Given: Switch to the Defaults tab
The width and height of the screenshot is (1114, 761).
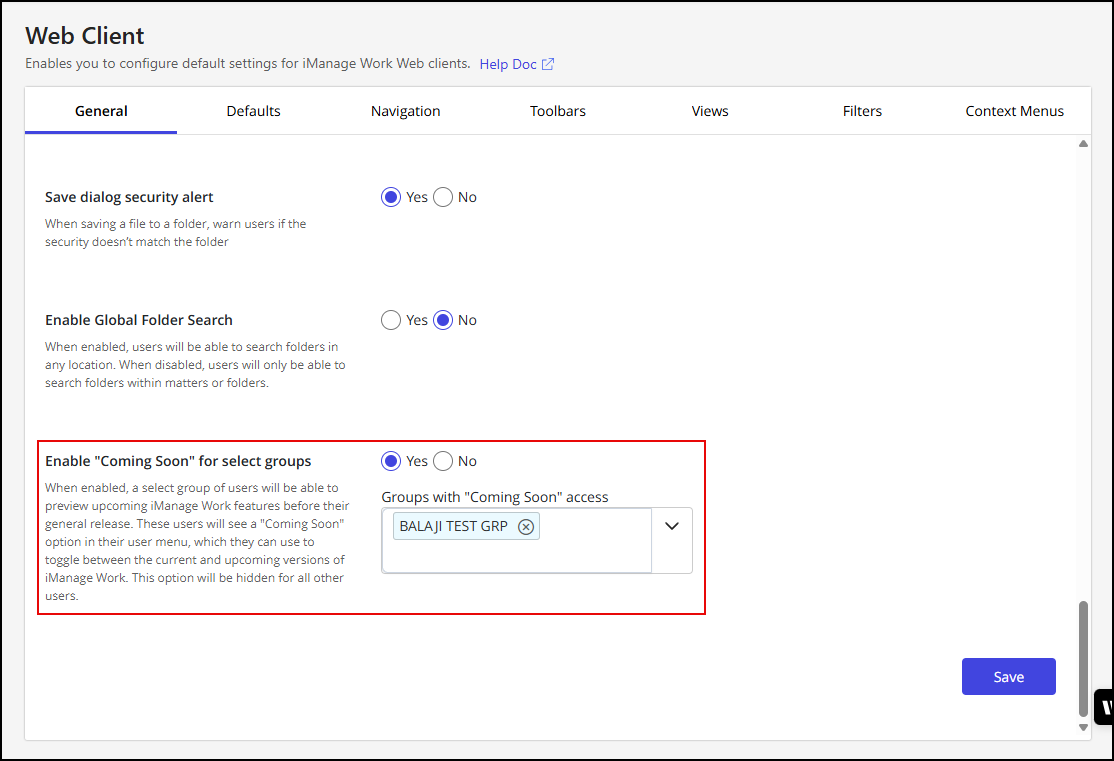Looking at the screenshot, I should (253, 111).
